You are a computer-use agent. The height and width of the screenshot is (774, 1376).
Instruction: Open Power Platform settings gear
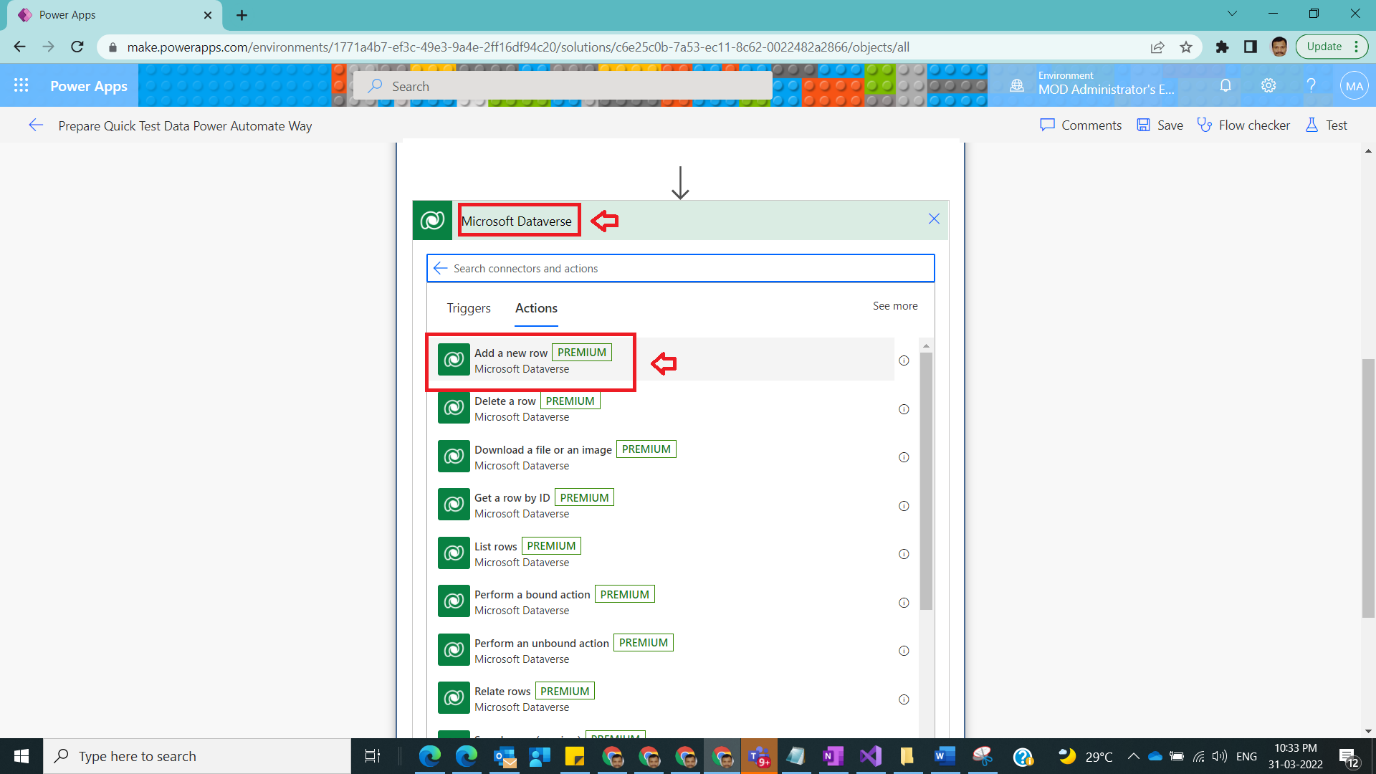point(1268,86)
